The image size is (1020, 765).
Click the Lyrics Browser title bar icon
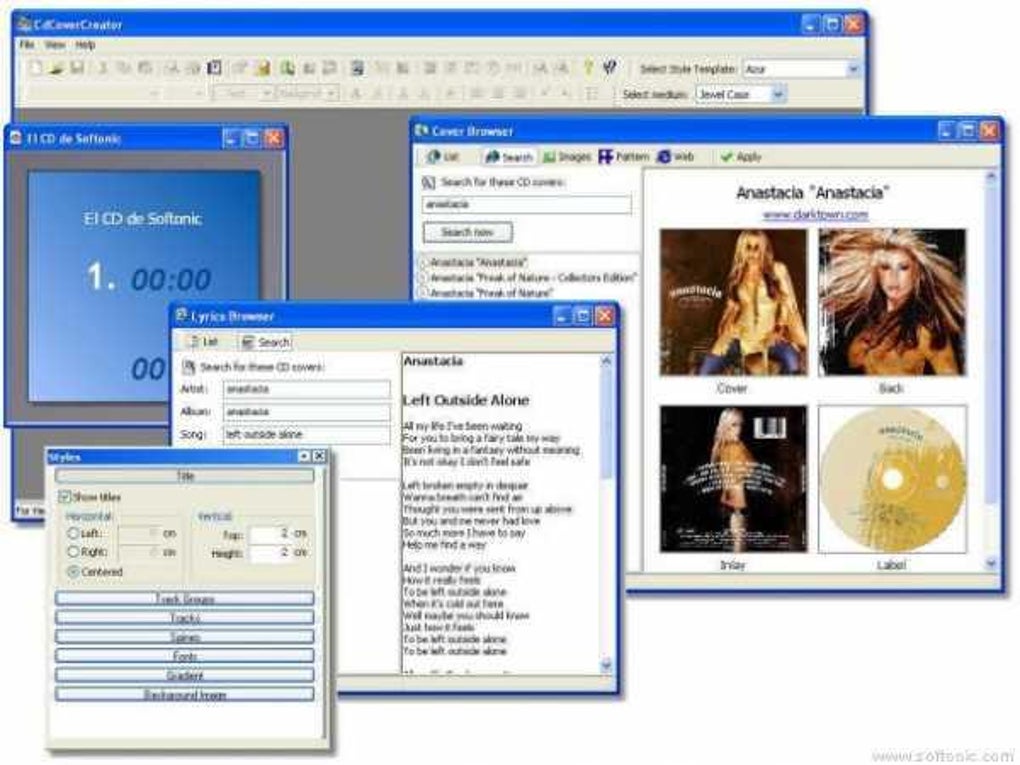(181, 315)
